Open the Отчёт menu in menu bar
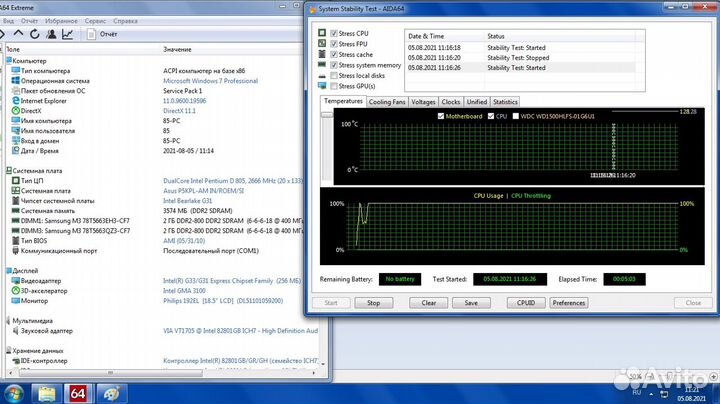The height and width of the screenshot is (404, 720). (29, 21)
